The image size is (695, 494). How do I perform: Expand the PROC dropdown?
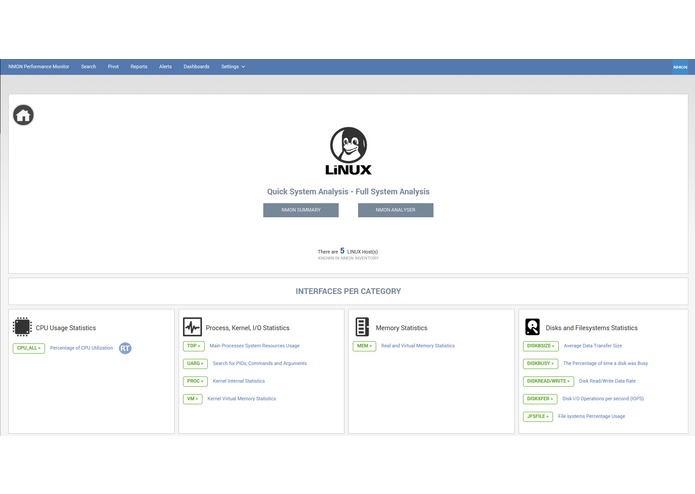pyautogui.click(x=195, y=381)
